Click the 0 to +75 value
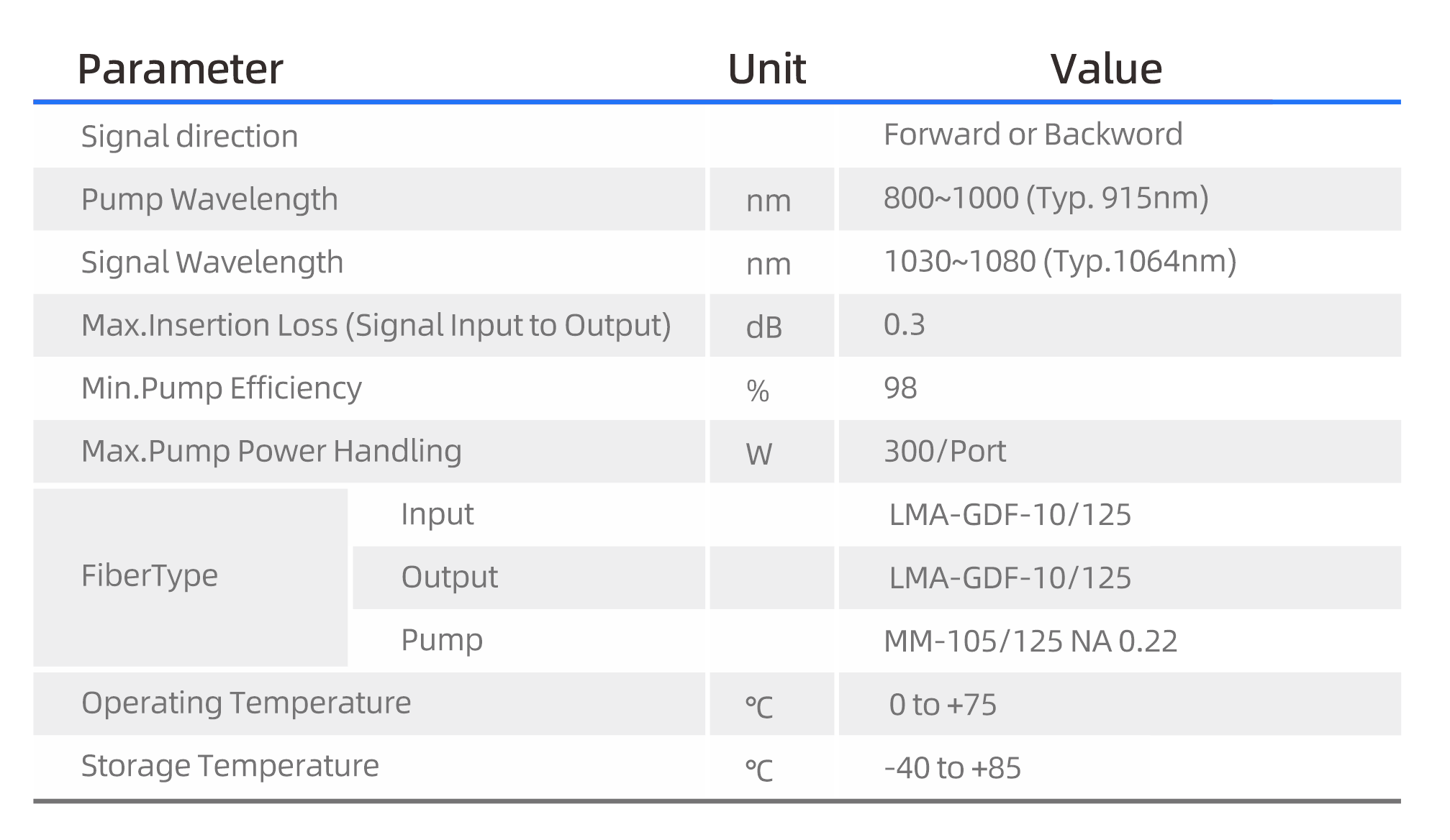Image resolution: width=1450 pixels, height=840 pixels. pyautogui.click(x=943, y=705)
